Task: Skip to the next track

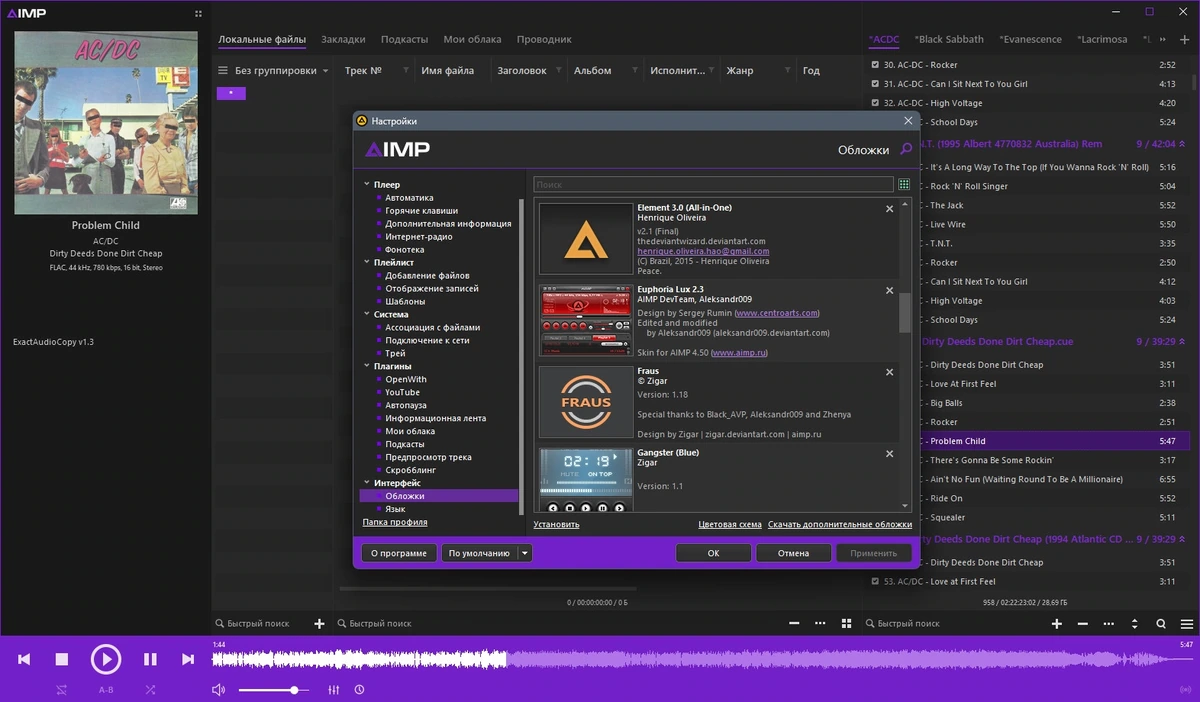Action: tap(187, 660)
